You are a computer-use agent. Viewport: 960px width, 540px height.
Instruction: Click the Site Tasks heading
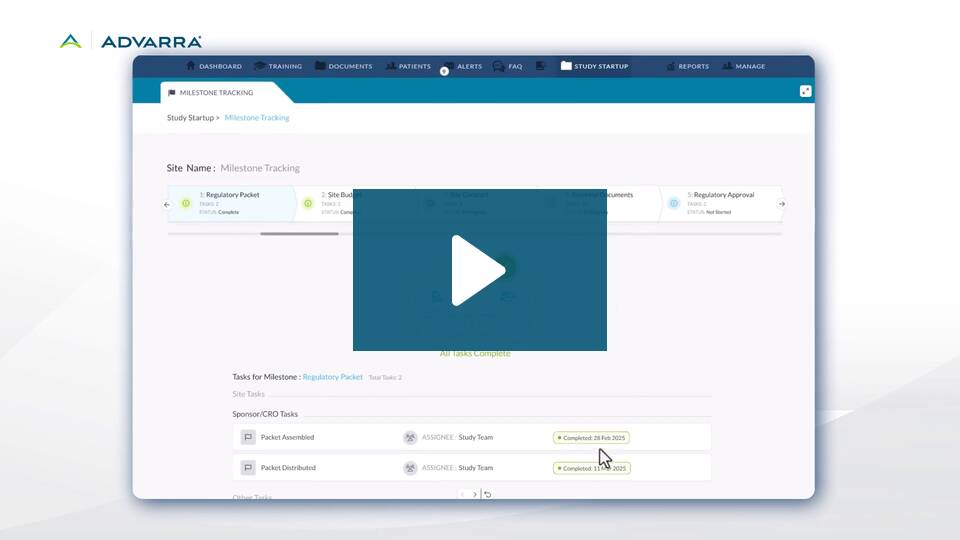click(x=249, y=394)
